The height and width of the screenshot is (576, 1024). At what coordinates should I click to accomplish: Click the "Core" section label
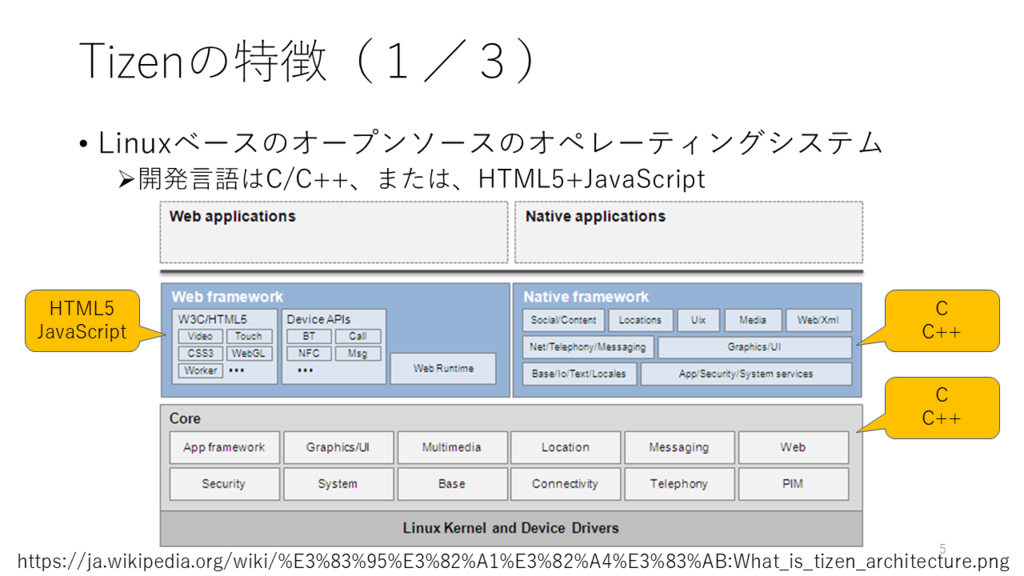pos(185,419)
